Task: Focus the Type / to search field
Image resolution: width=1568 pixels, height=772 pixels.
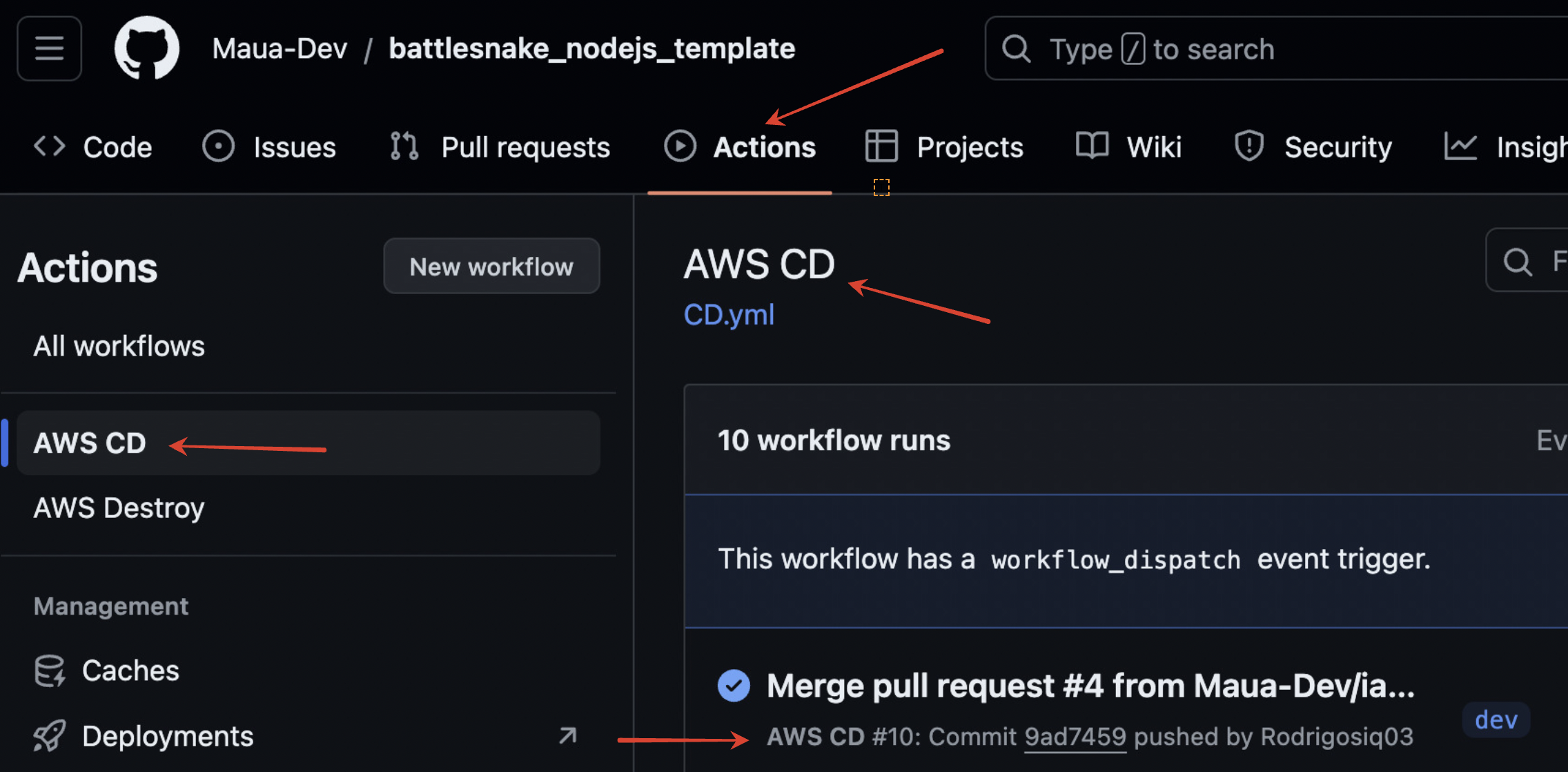Action: point(1277,49)
